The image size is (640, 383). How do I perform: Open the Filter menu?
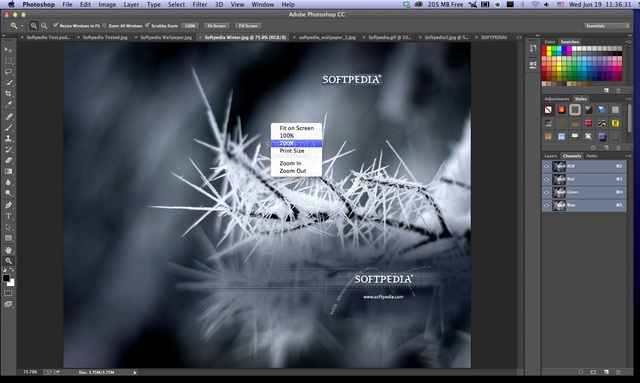point(200,4)
